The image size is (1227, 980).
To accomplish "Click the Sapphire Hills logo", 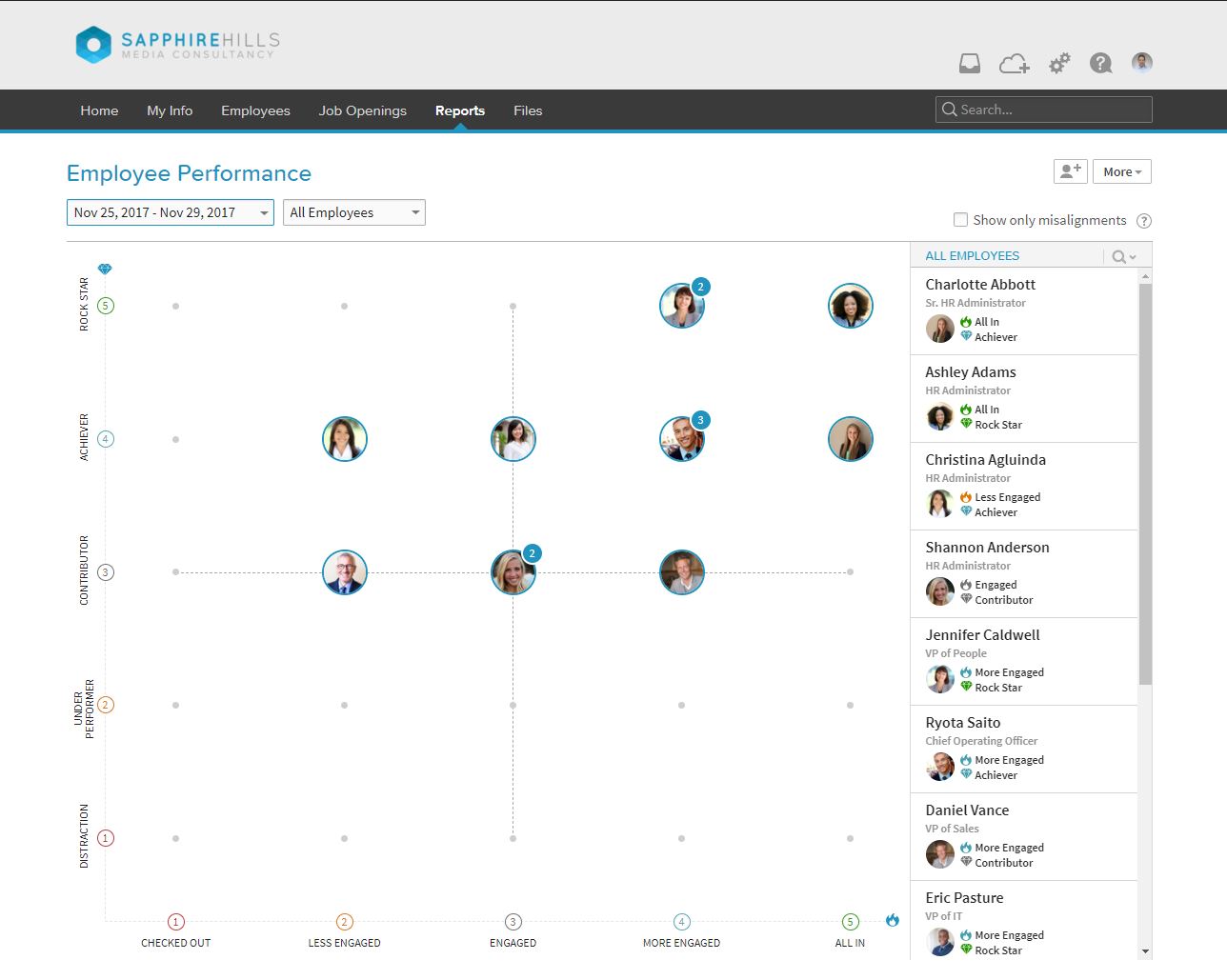I will tap(178, 45).
